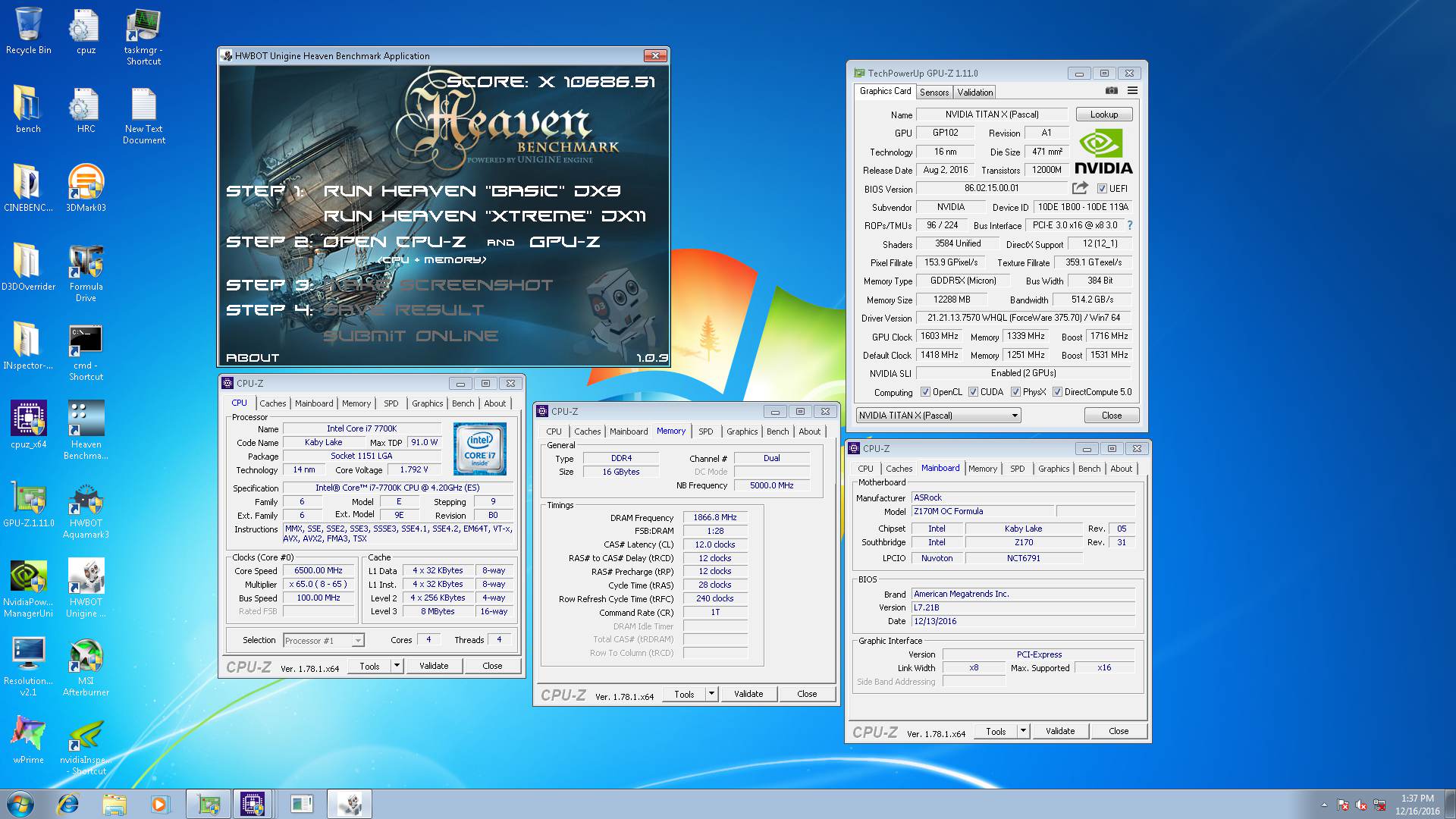Launch the cmd Shortcut icon
Screen dimensions: 1456x819
[x=86, y=352]
